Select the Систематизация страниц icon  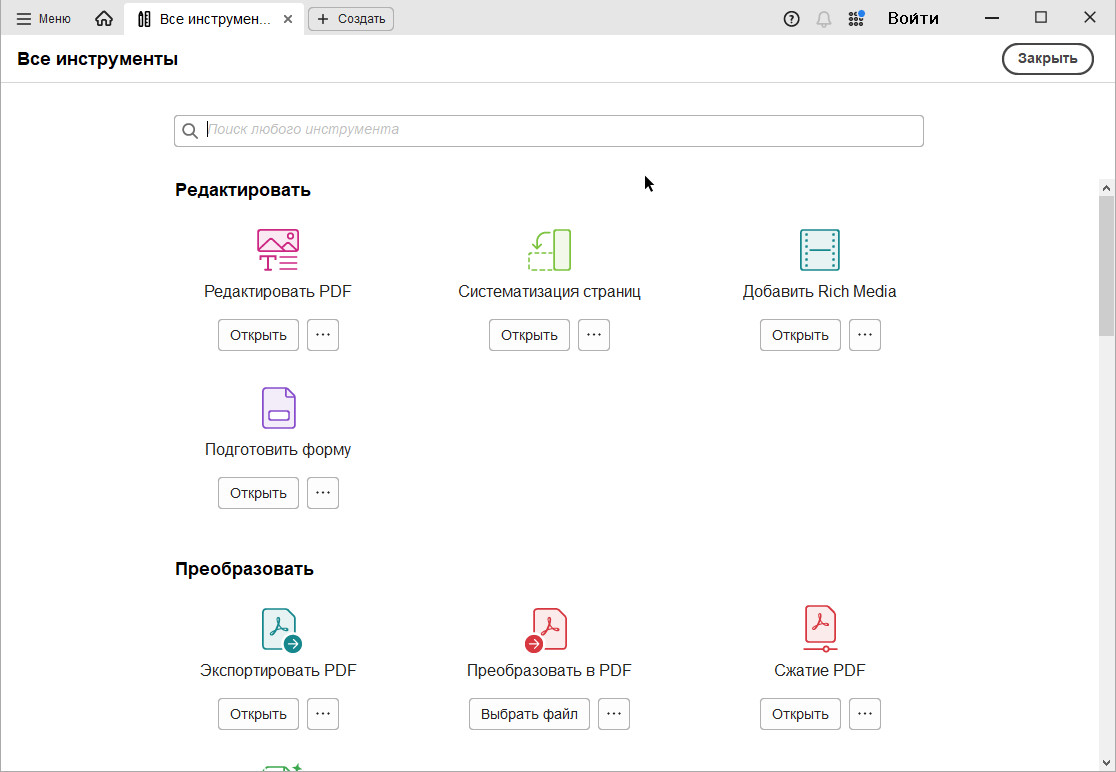pos(549,251)
